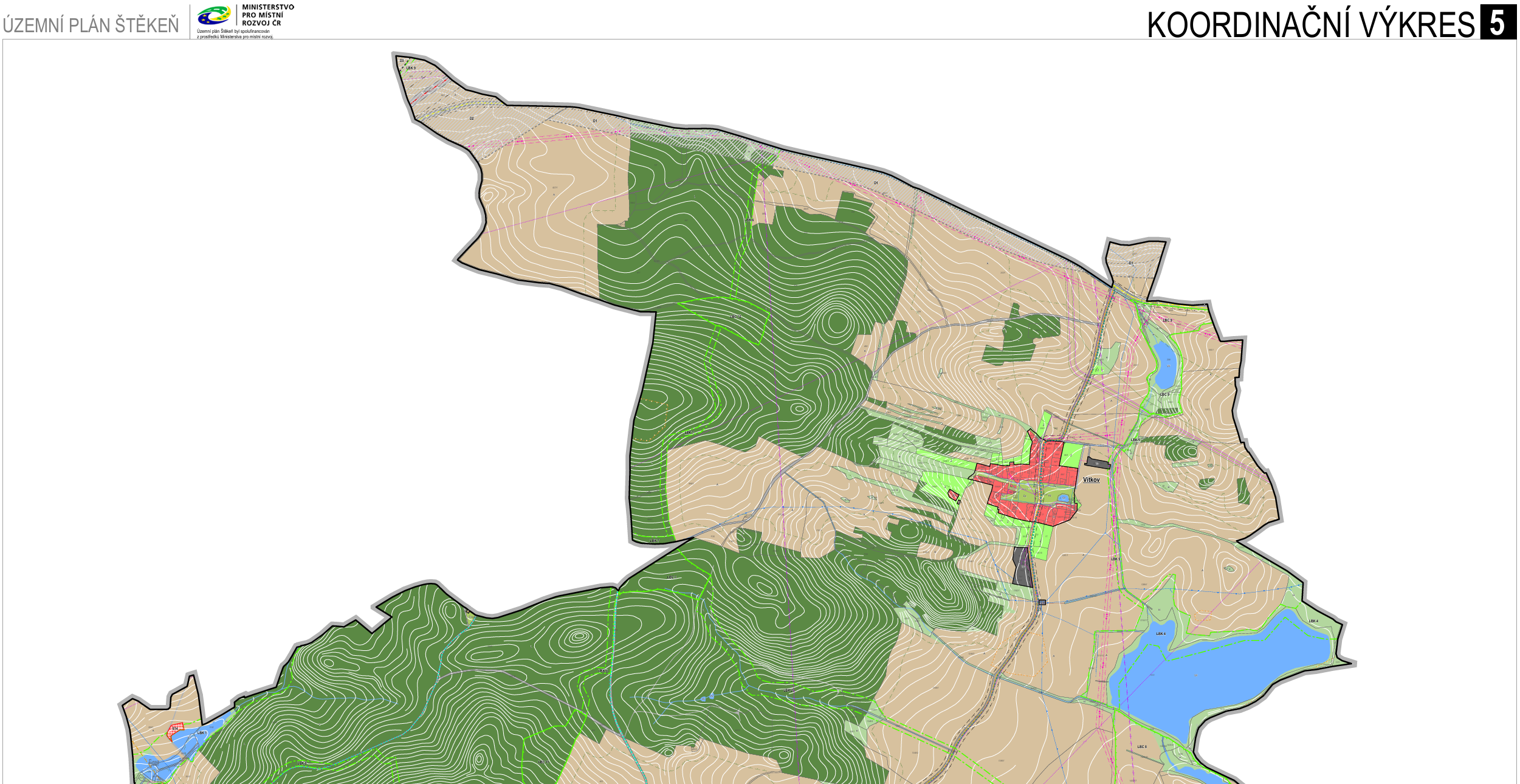Click the small square marker on the road south of Vítkov
Screen dimensions: 1520x784
point(1042,602)
